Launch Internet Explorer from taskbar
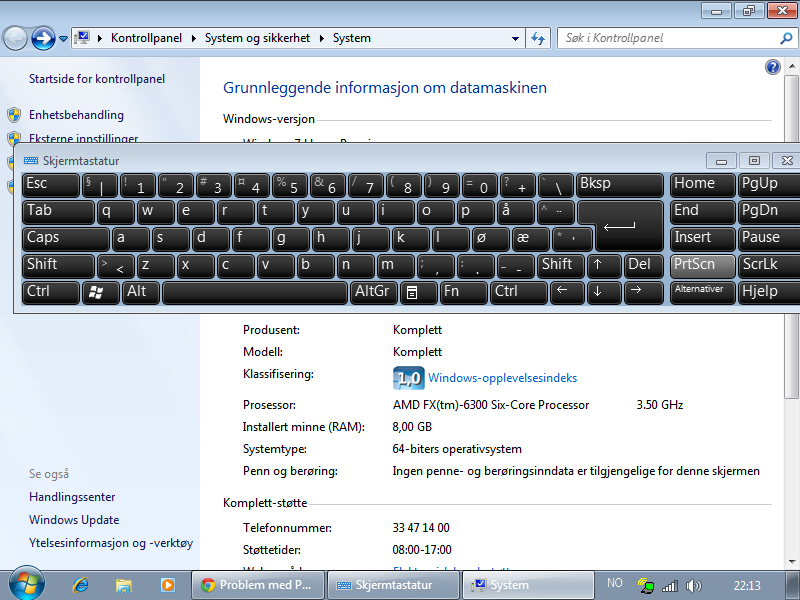 (81, 585)
